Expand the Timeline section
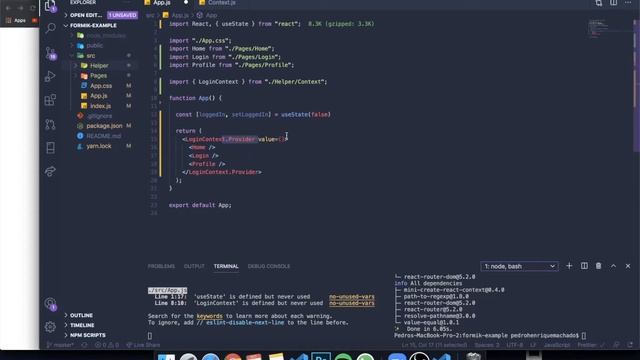This screenshot has width=640, height=360. coord(82,325)
